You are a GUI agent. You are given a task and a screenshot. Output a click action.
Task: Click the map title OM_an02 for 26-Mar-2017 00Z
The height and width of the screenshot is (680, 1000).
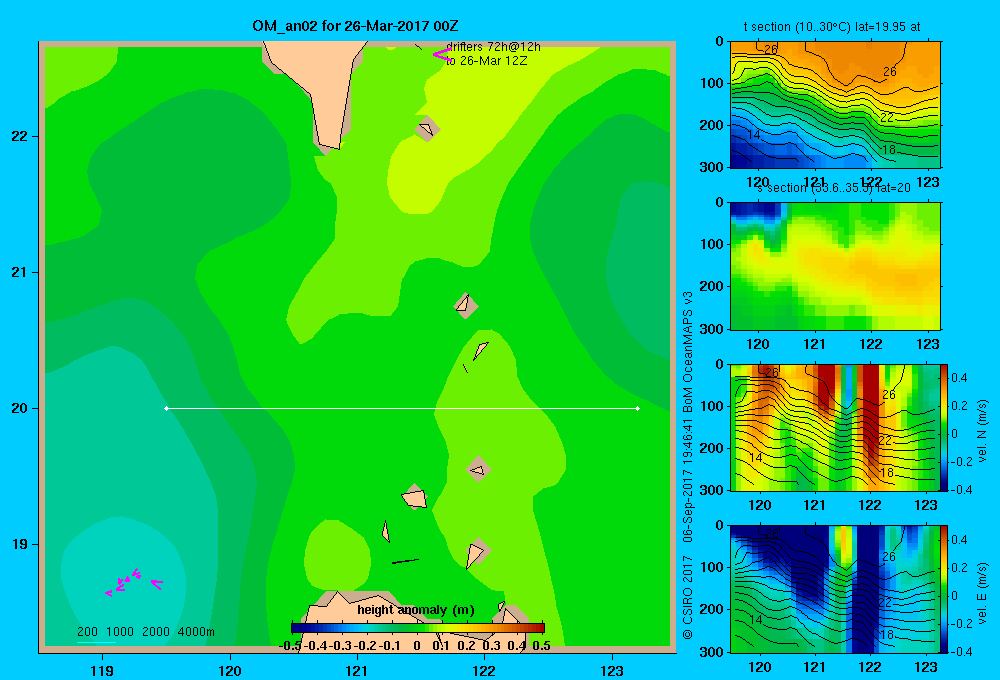355,26
